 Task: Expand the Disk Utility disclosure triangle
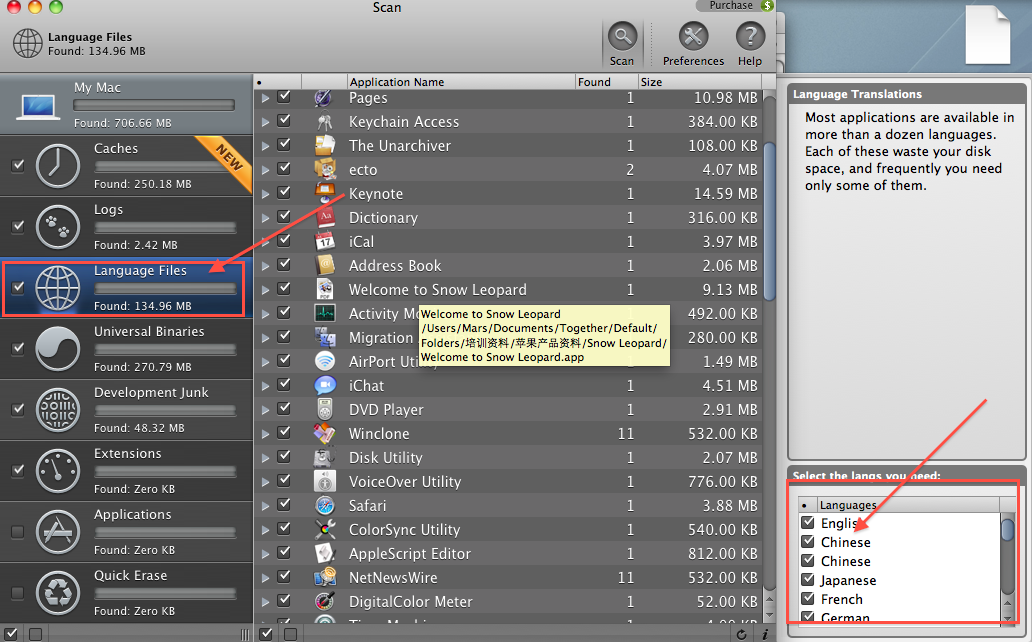(x=265, y=458)
